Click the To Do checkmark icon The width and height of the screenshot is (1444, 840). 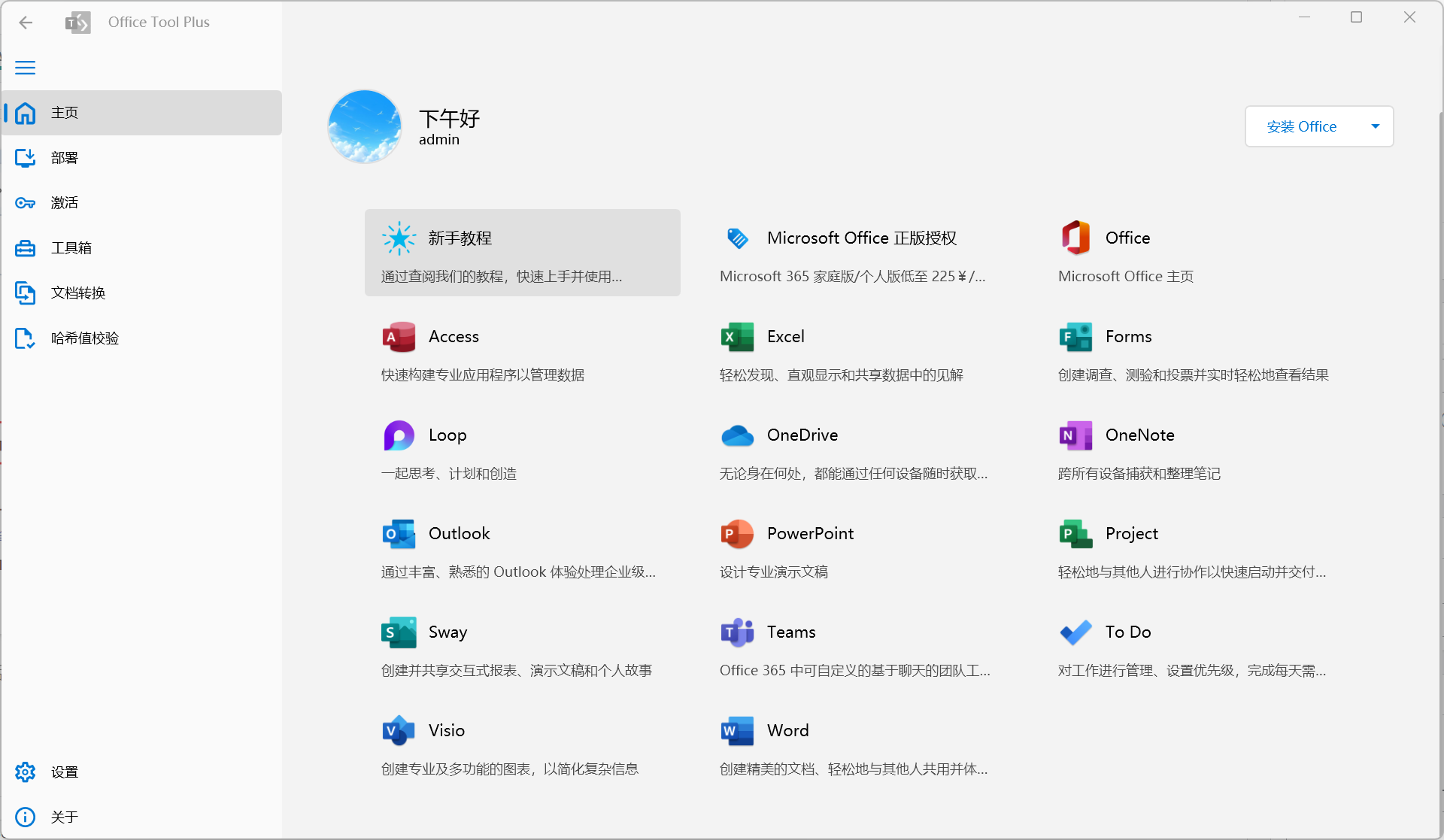(1075, 632)
